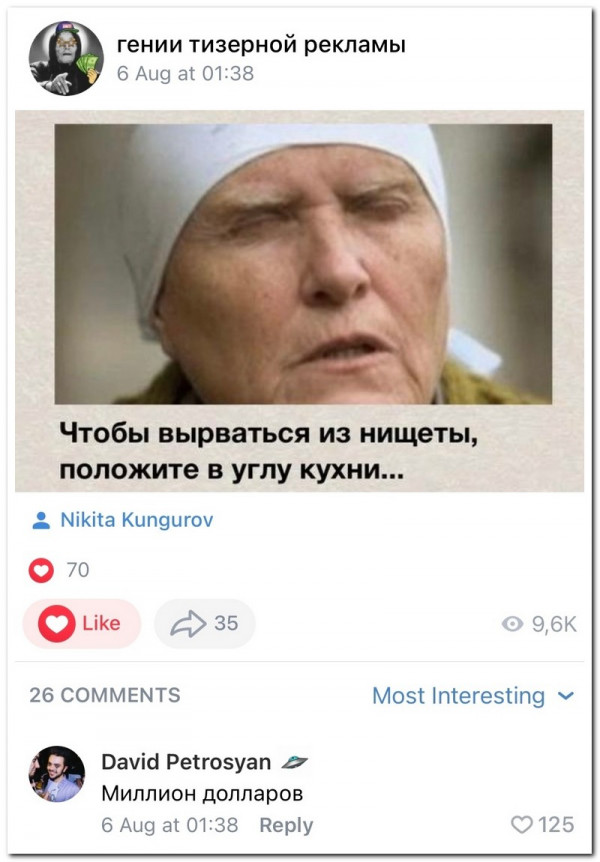Click the share count 35
Image resolution: width=600 pixels, height=862 pixels.
click(x=226, y=623)
